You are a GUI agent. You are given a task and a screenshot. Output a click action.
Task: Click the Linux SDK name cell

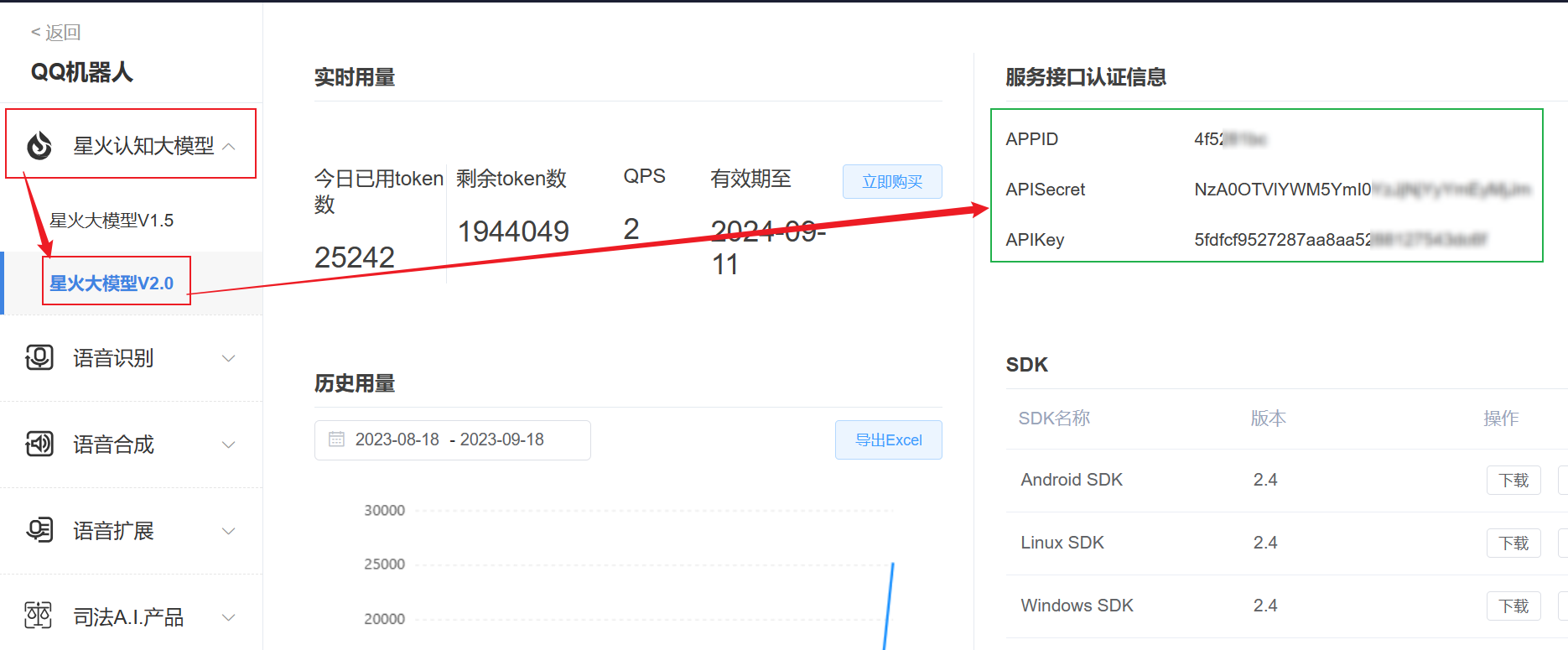click(1062, 543)
